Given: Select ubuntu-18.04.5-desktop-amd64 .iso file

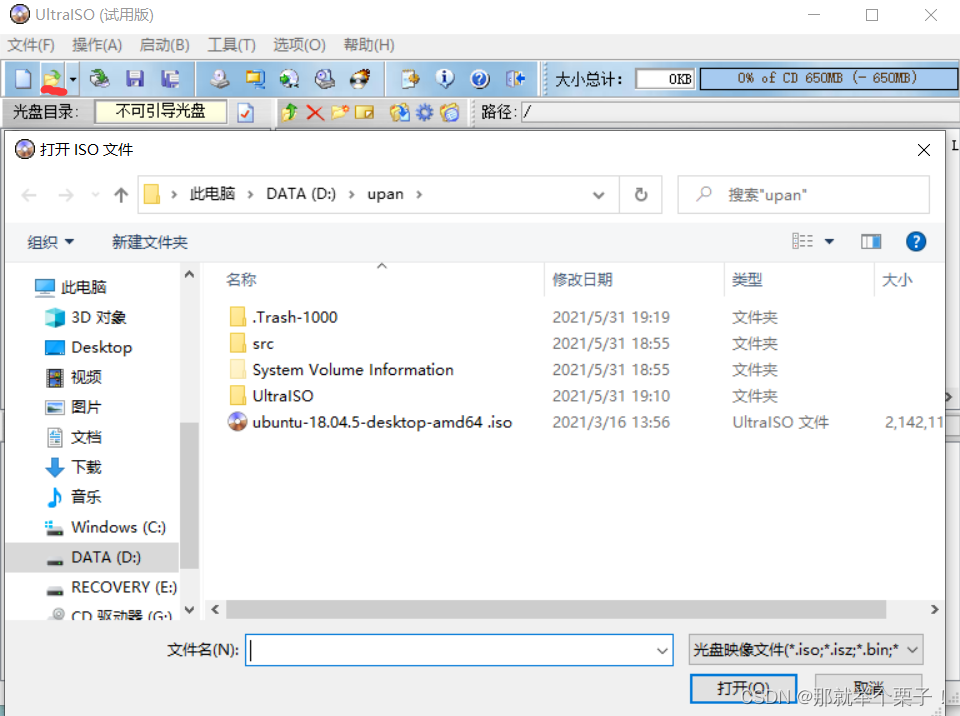Looking at the screenshot, I should [x=370, y=422].
